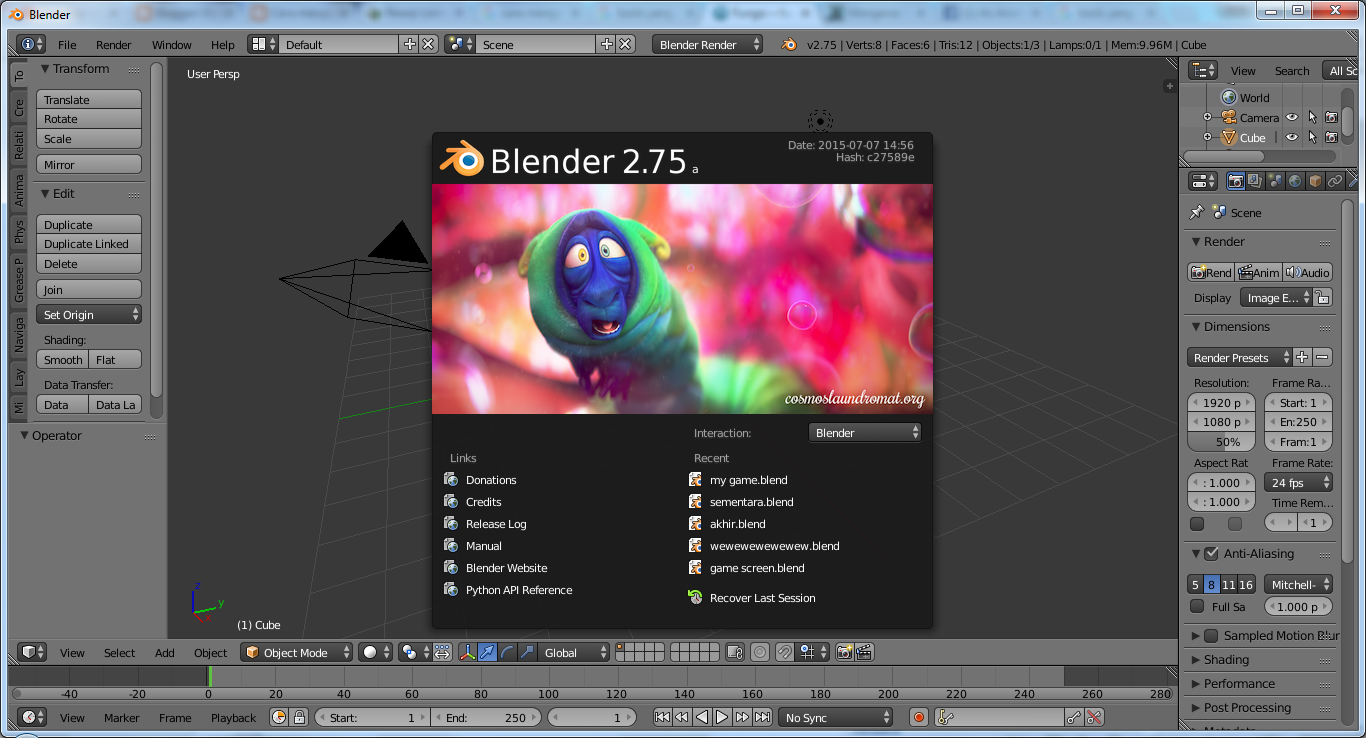Adjust the 50% resolution percentage slider
Viewport: 1366px width, 738px height.
[x=1220, y=441]
